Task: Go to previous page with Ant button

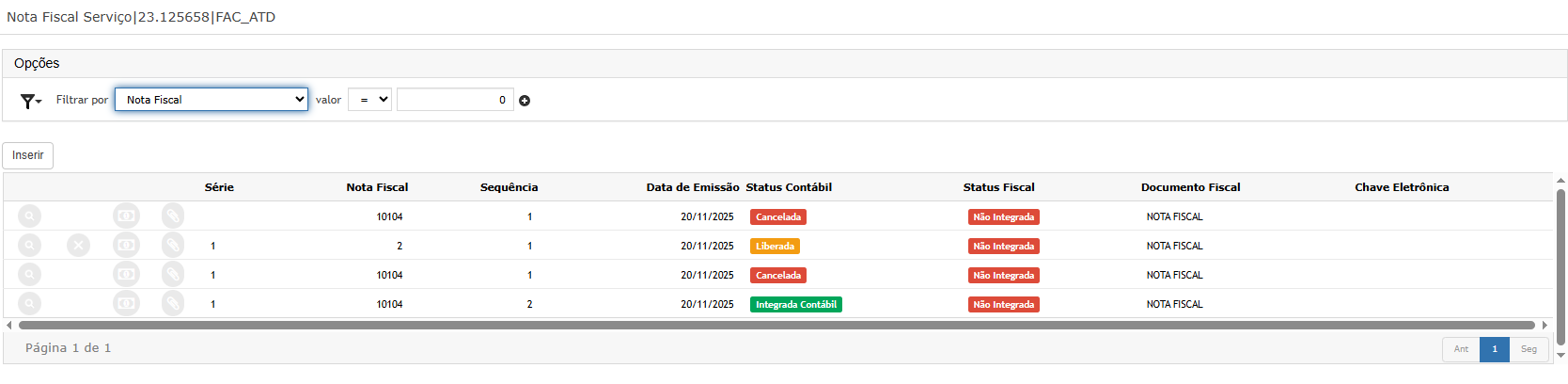Action: click(1461, 349)
